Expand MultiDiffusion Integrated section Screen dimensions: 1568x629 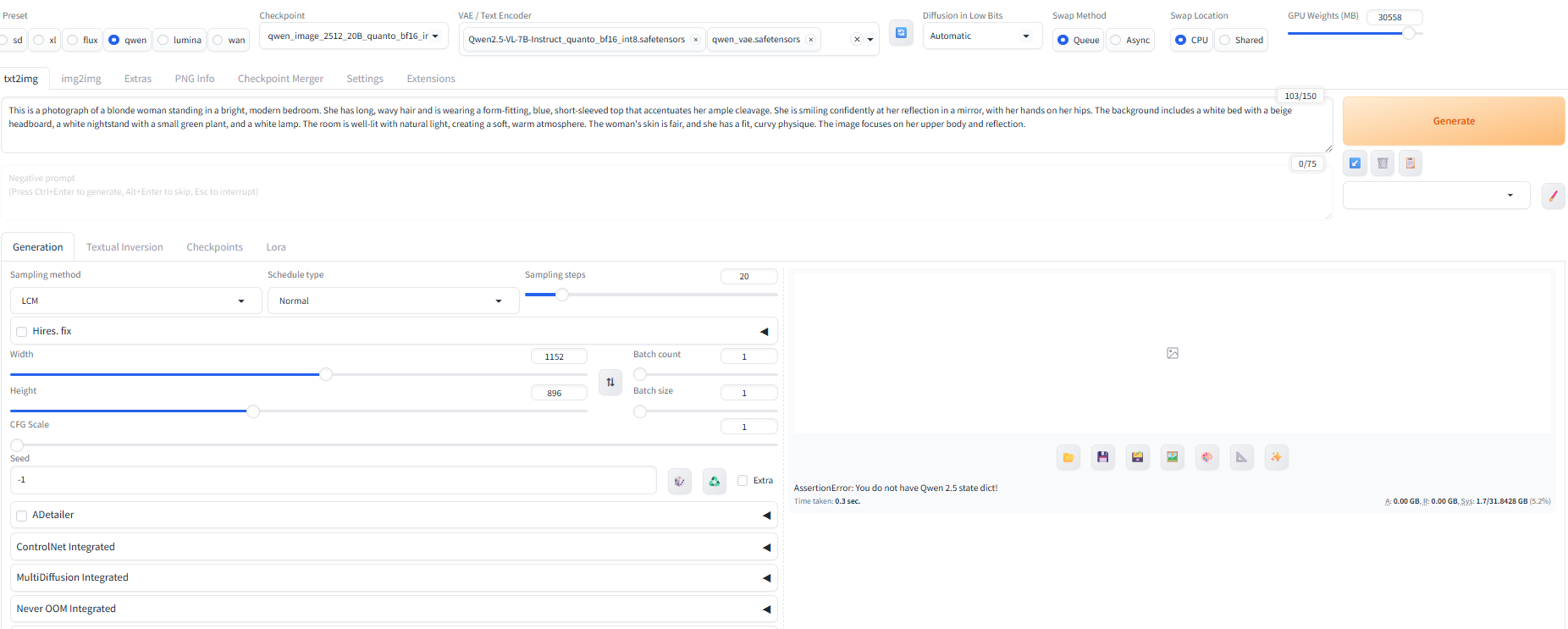394,577
